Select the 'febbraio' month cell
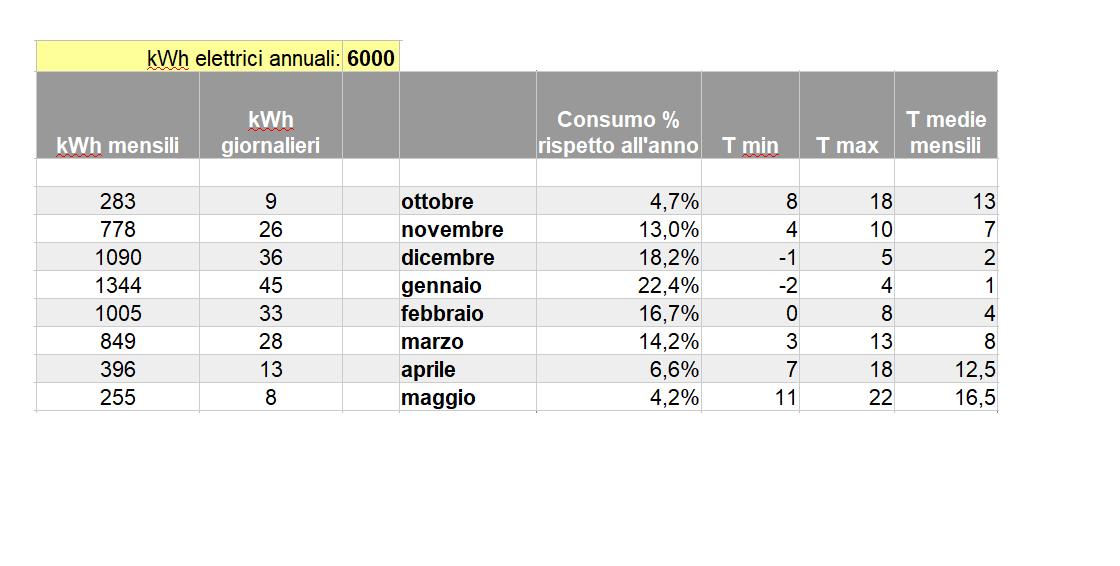Screen dimensions: 1120x566 click(x=468, y=313)
